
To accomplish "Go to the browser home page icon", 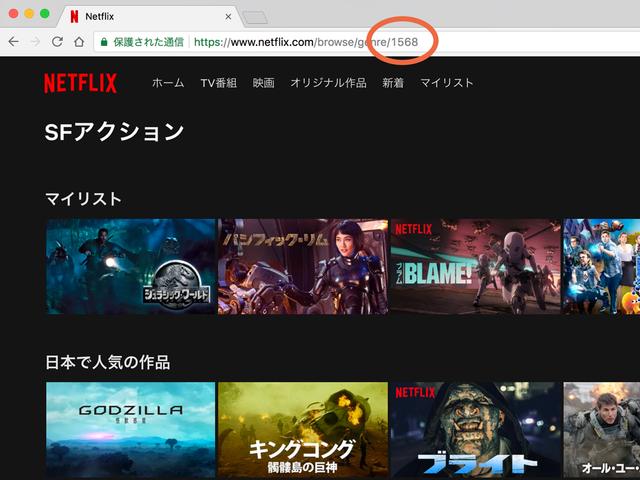I will [79, 42].
